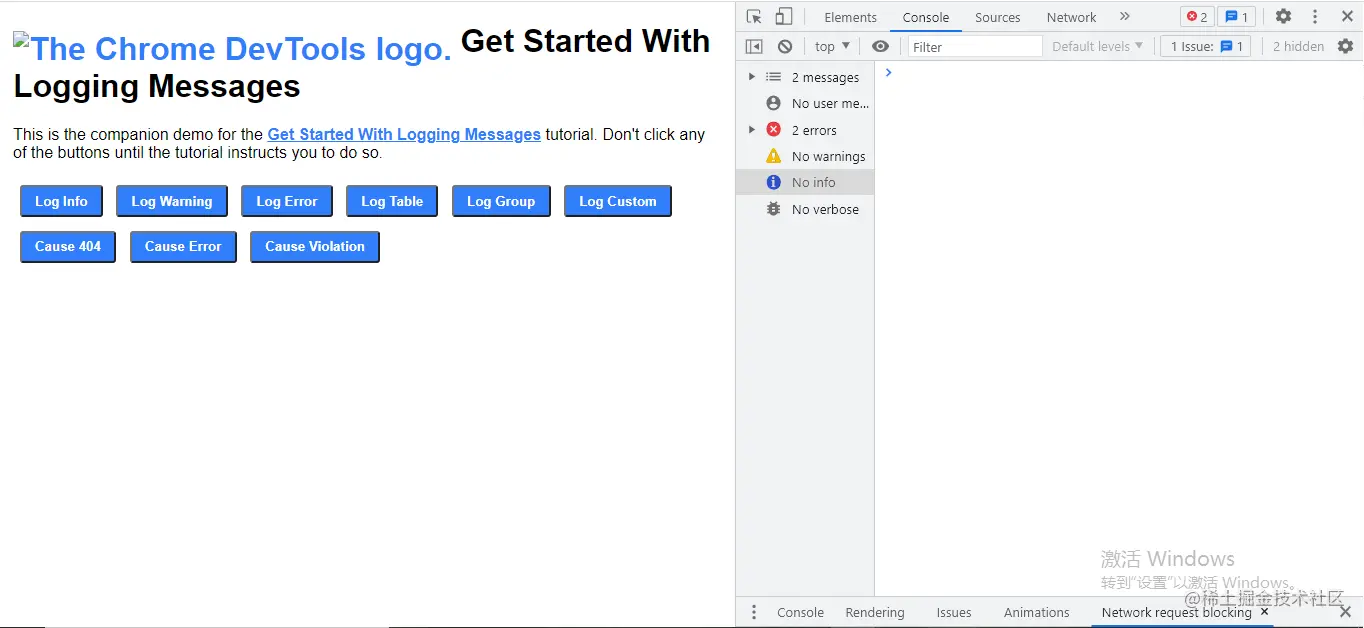This screenshot has width=1364, height=628.
Task: Switch to the Console tab at top
Action: click(x=926, y=17)
